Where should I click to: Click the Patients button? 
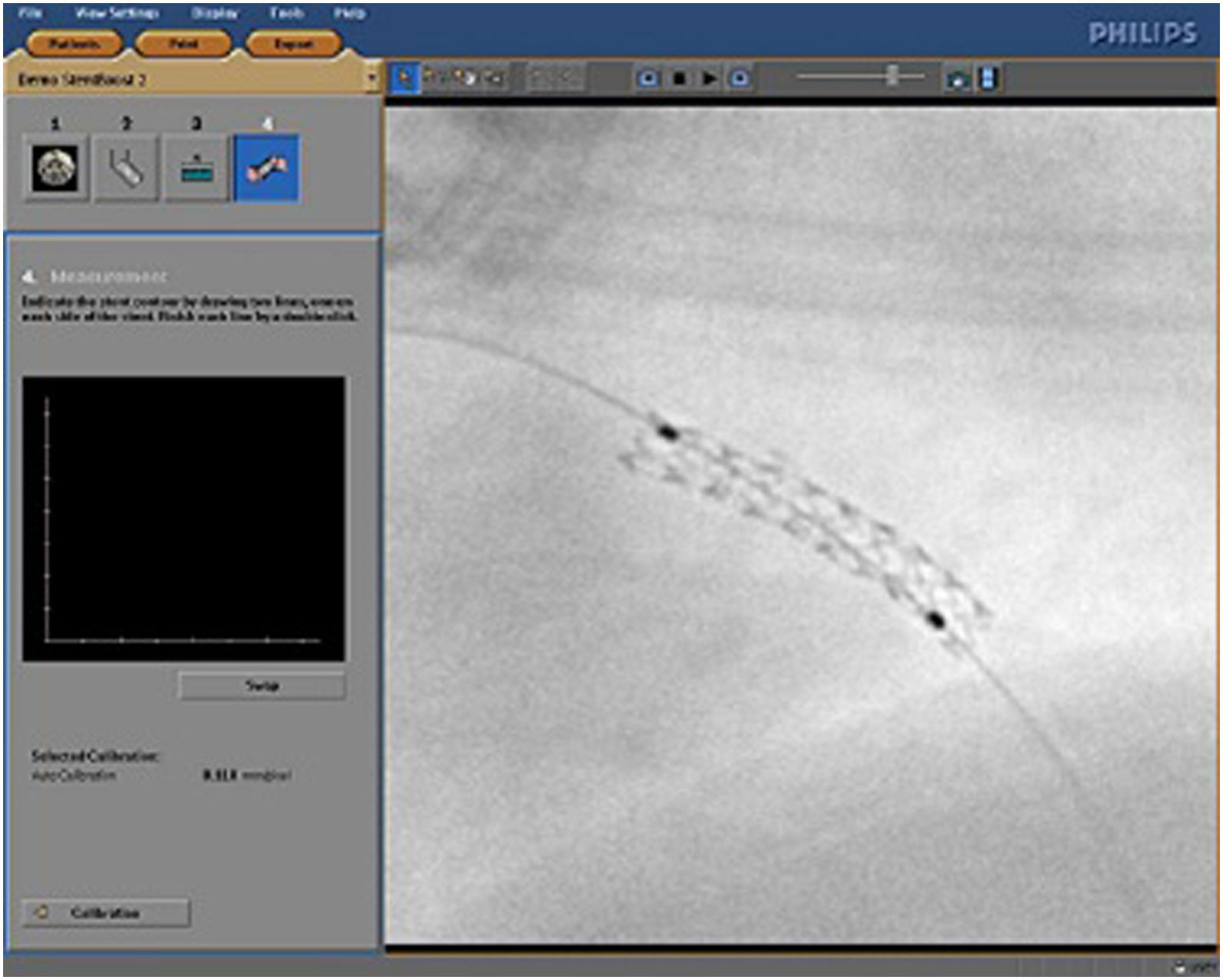click(x=74, y=45)
